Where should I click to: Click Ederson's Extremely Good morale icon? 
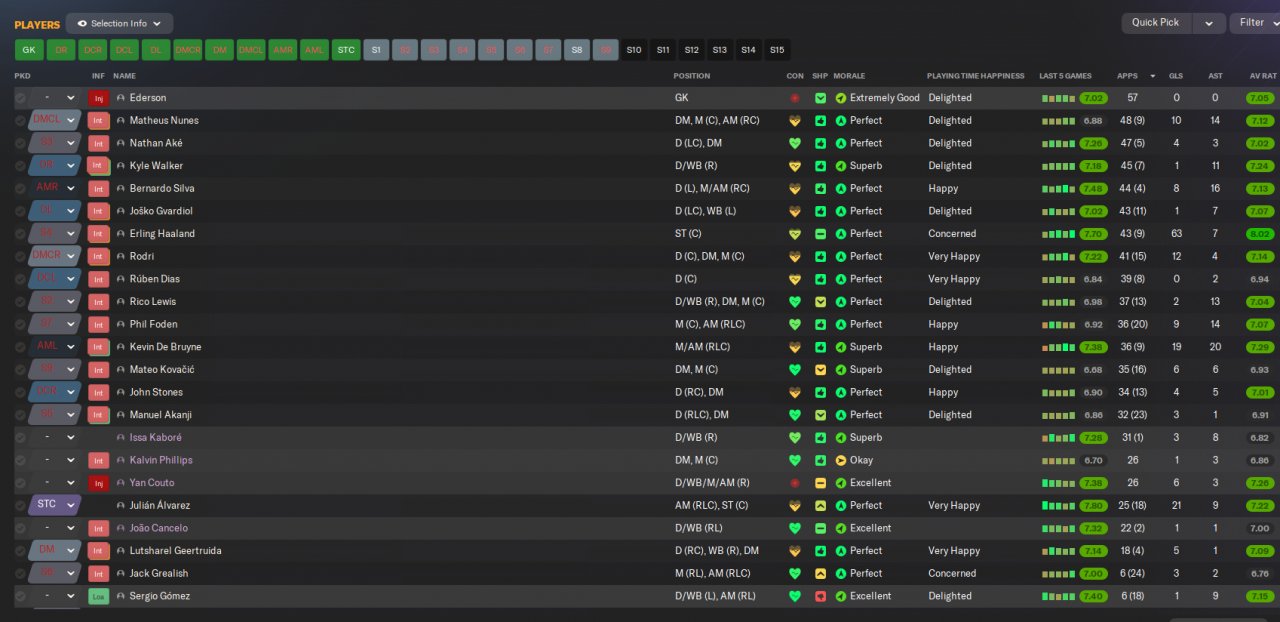(x=841, y=98)
